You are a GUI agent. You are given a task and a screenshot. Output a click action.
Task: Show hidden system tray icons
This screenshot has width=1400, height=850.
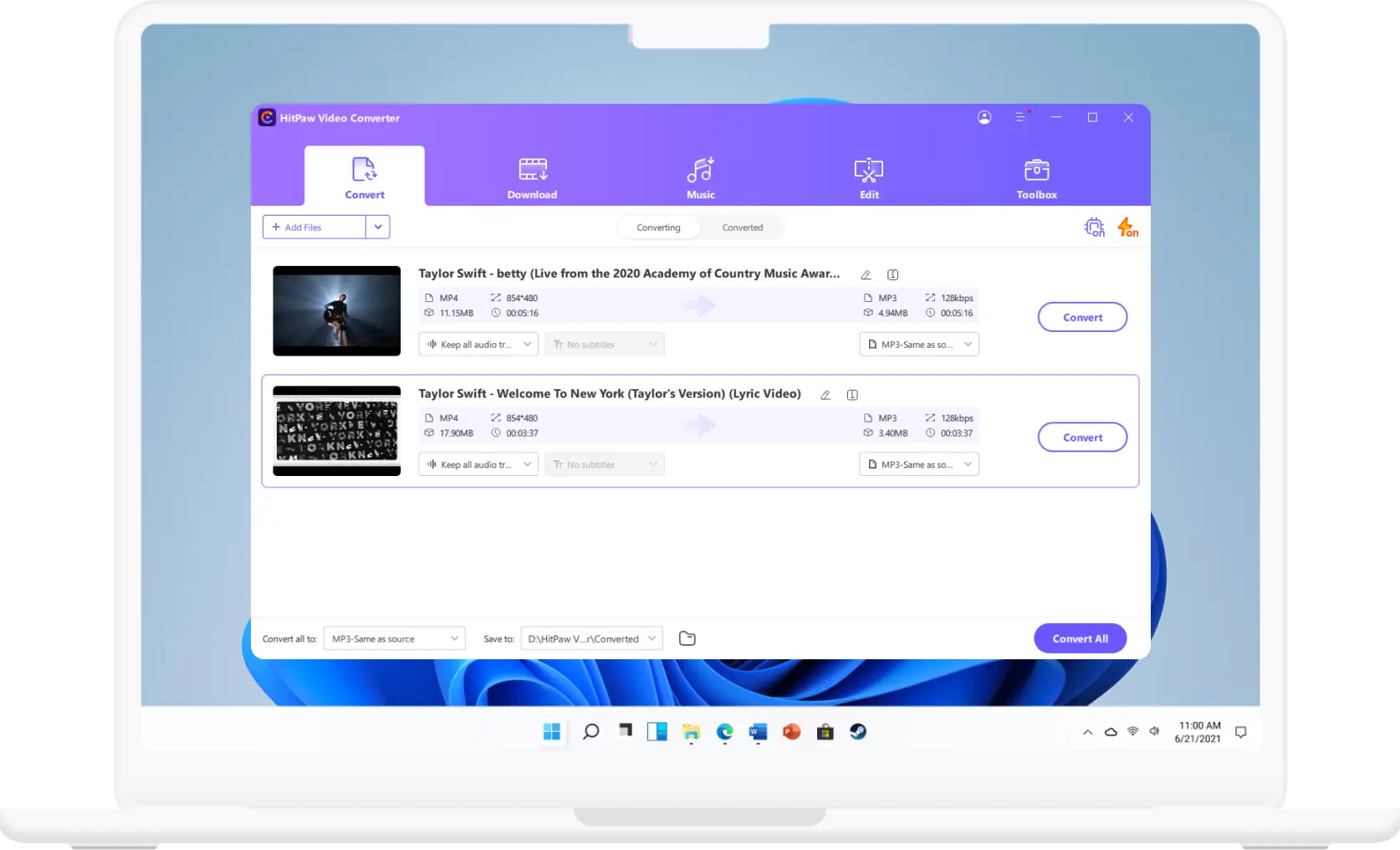point(1087,732)
